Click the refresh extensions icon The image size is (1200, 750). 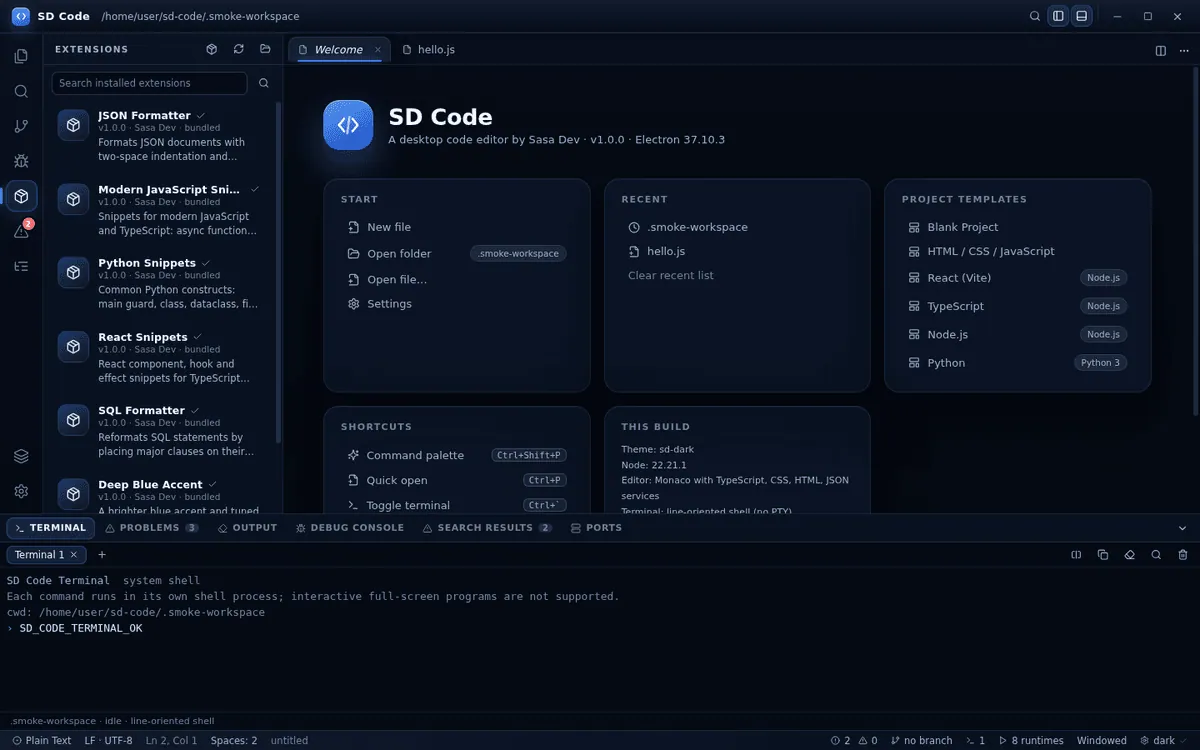[238, 49]
